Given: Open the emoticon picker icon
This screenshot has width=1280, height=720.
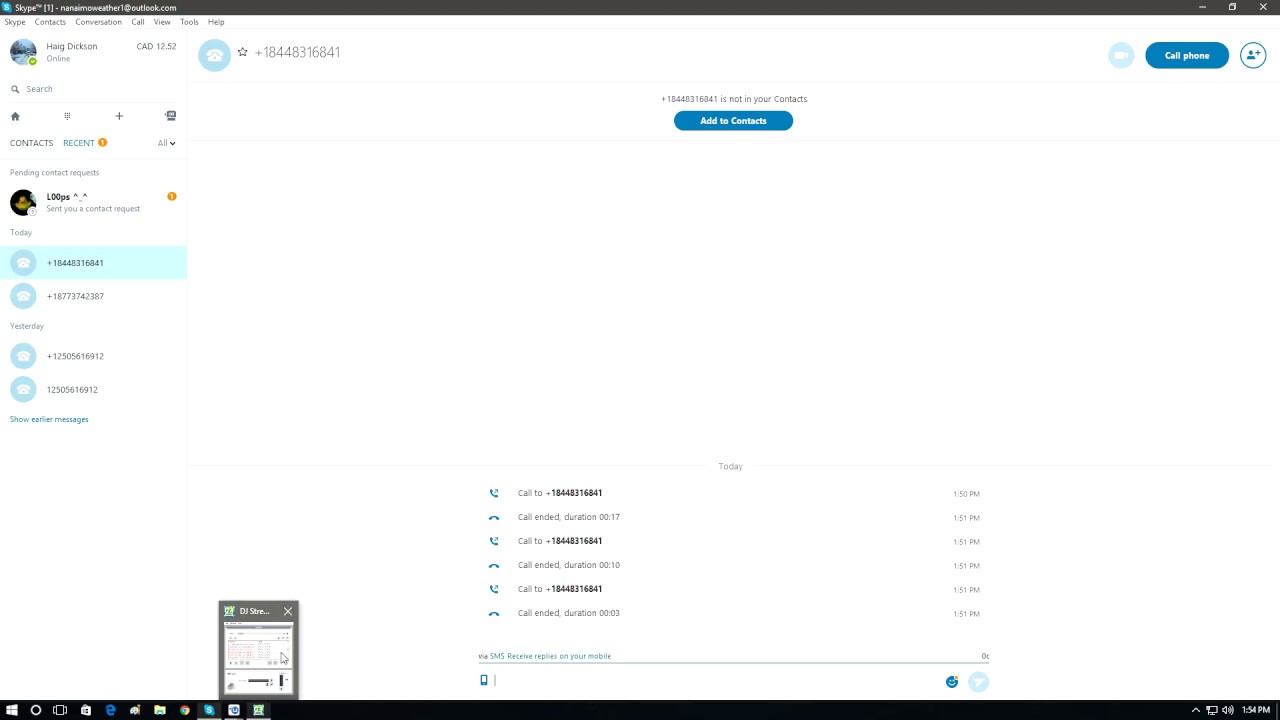Looking at the screenshot, I should tap(952, 682).
